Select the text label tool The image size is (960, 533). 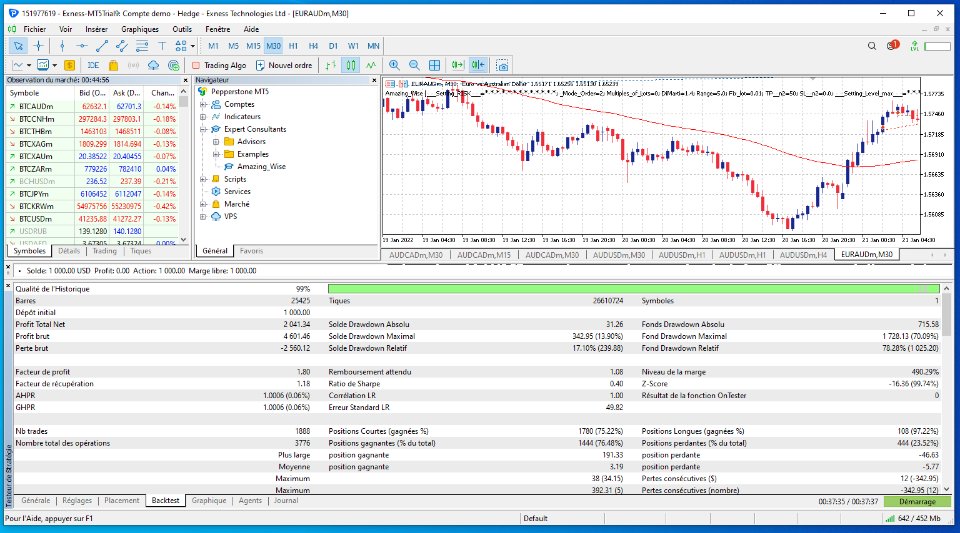pyautogui.click(x=162, y=46)
